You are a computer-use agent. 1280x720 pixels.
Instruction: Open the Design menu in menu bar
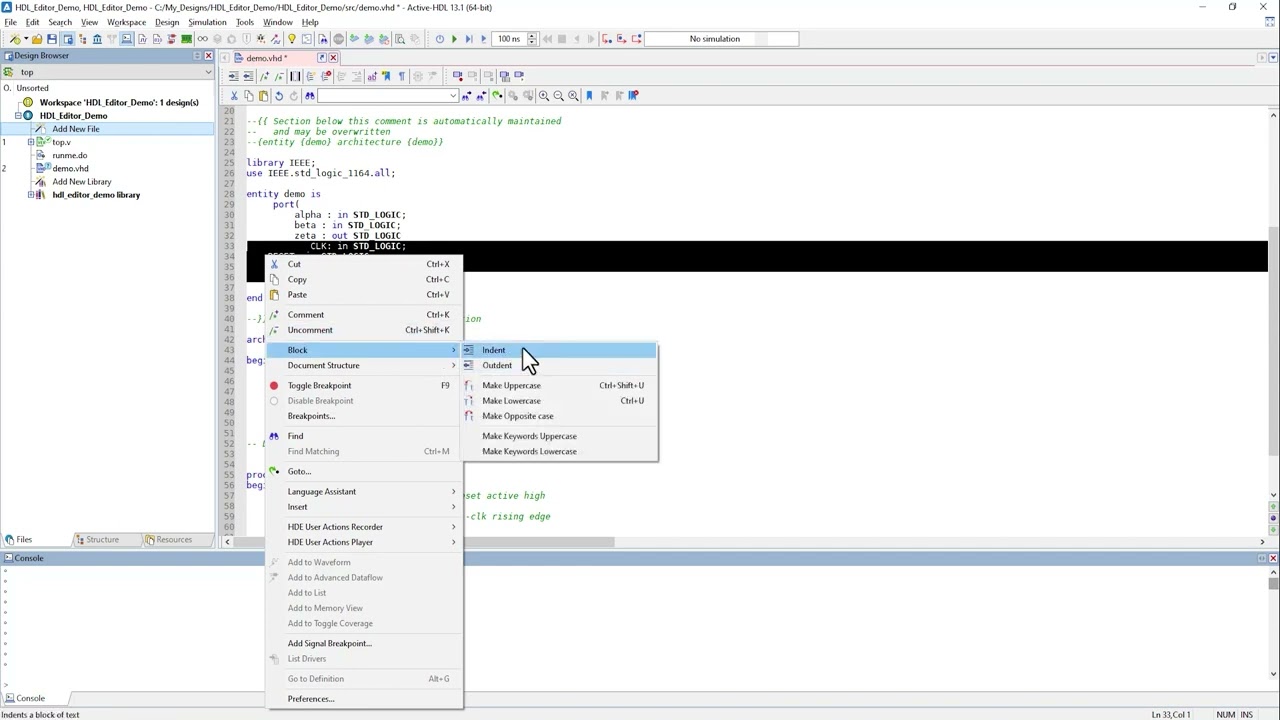click(167, 22)
